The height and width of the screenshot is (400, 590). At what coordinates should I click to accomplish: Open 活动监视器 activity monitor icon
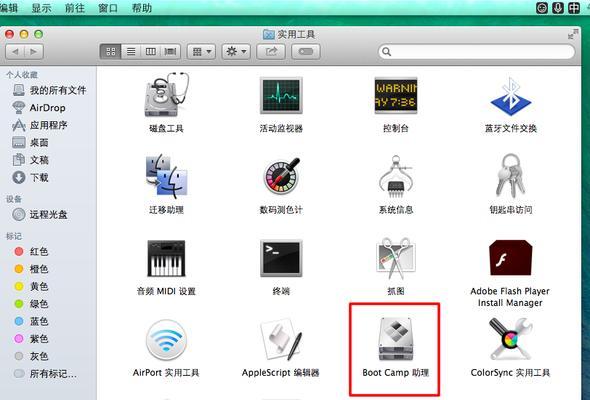coord(281,95)
